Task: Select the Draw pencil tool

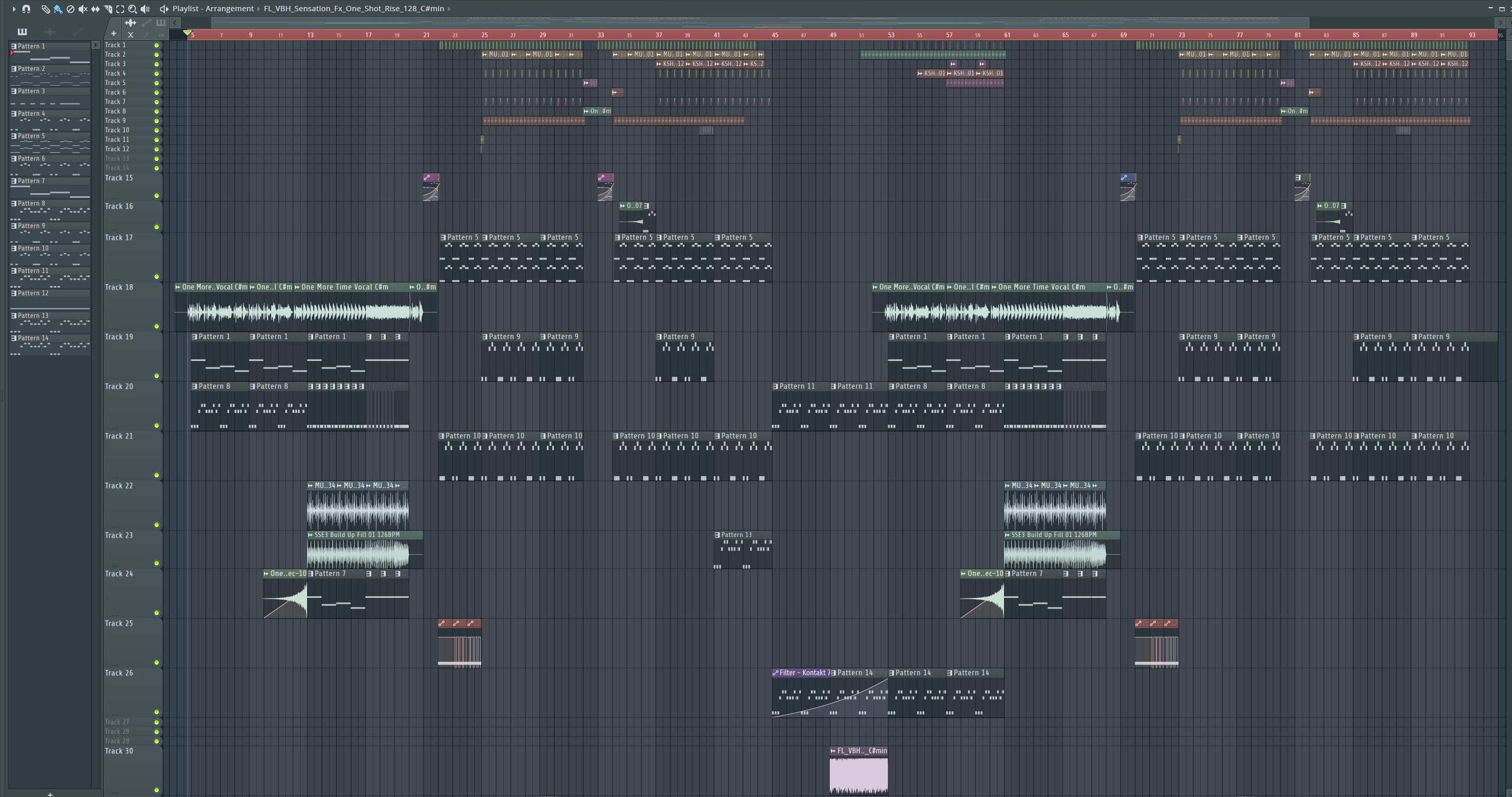Action: [45, 9]
